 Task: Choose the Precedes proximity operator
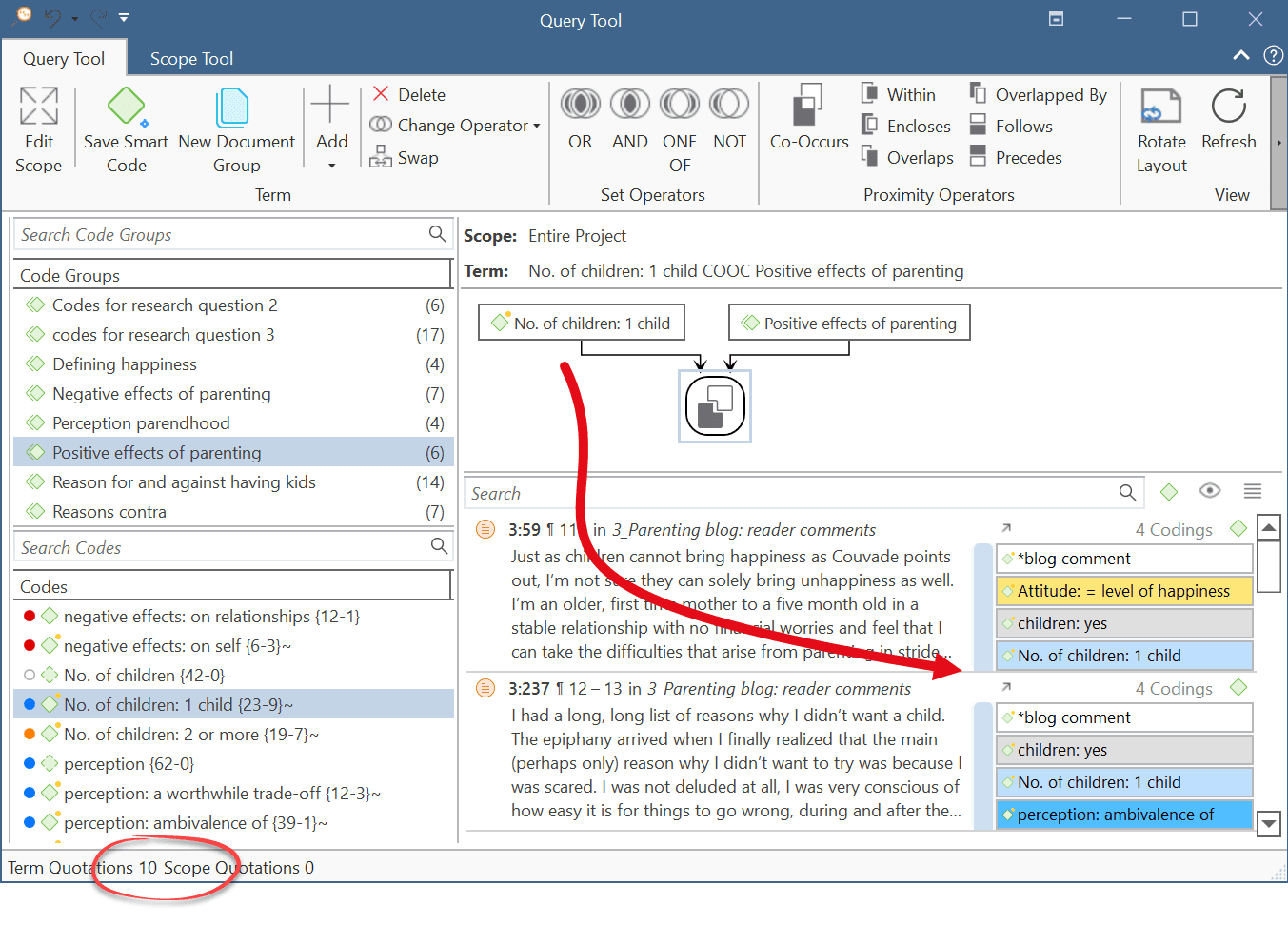tap(1016, 157)
